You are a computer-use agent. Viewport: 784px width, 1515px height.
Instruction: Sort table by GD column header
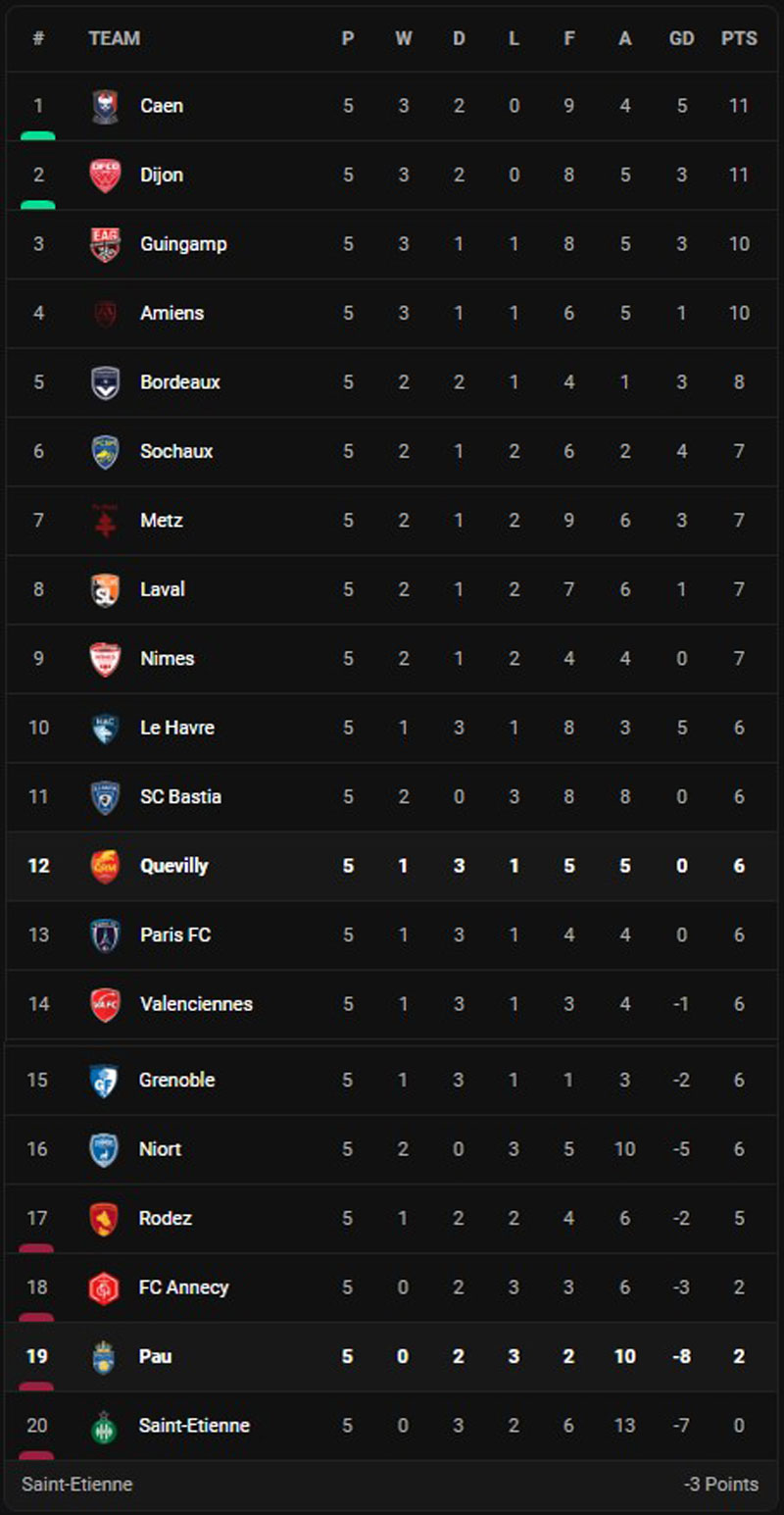click(682, 38)
